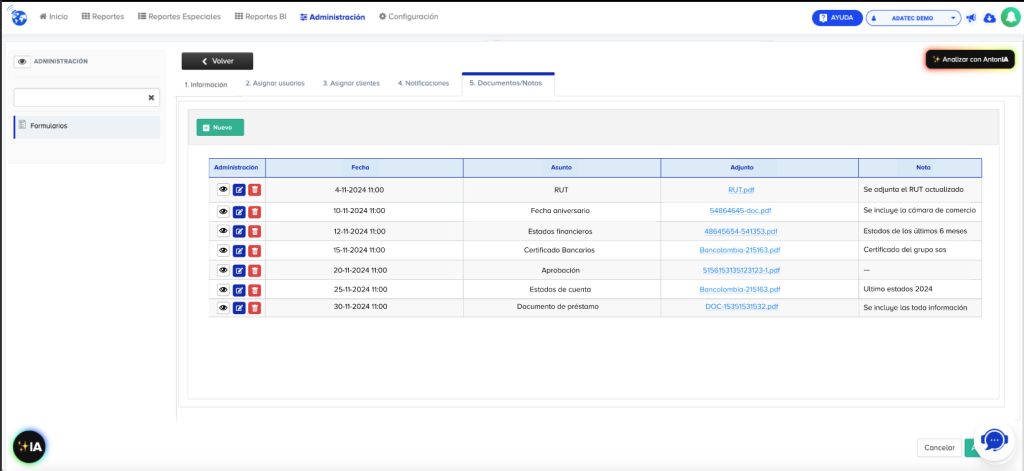The image size is (1024, 471).
Task: View the Documento de préstamo row
Action: tap(223, 308)
